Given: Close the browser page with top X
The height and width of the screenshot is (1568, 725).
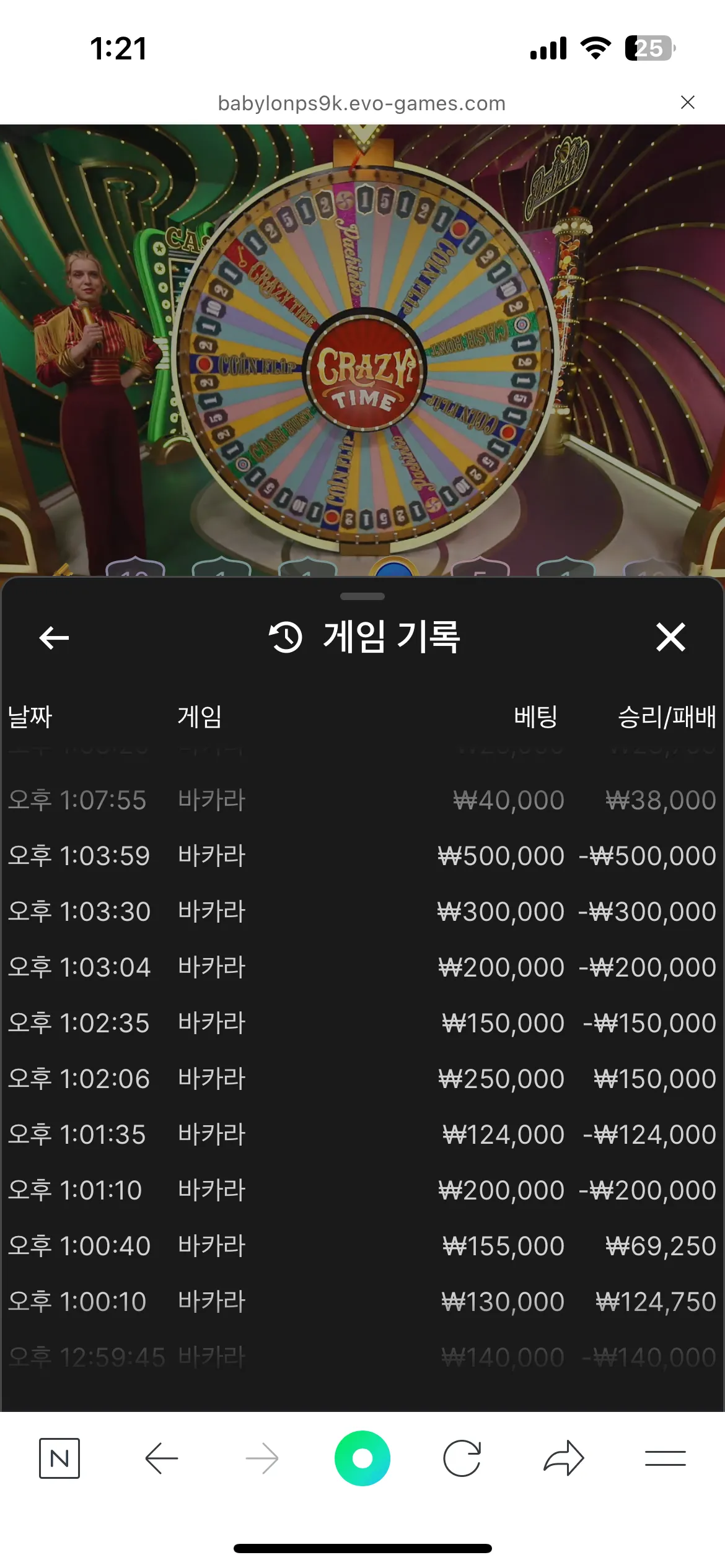Looking at the screenshot, I should pos(688,102).
